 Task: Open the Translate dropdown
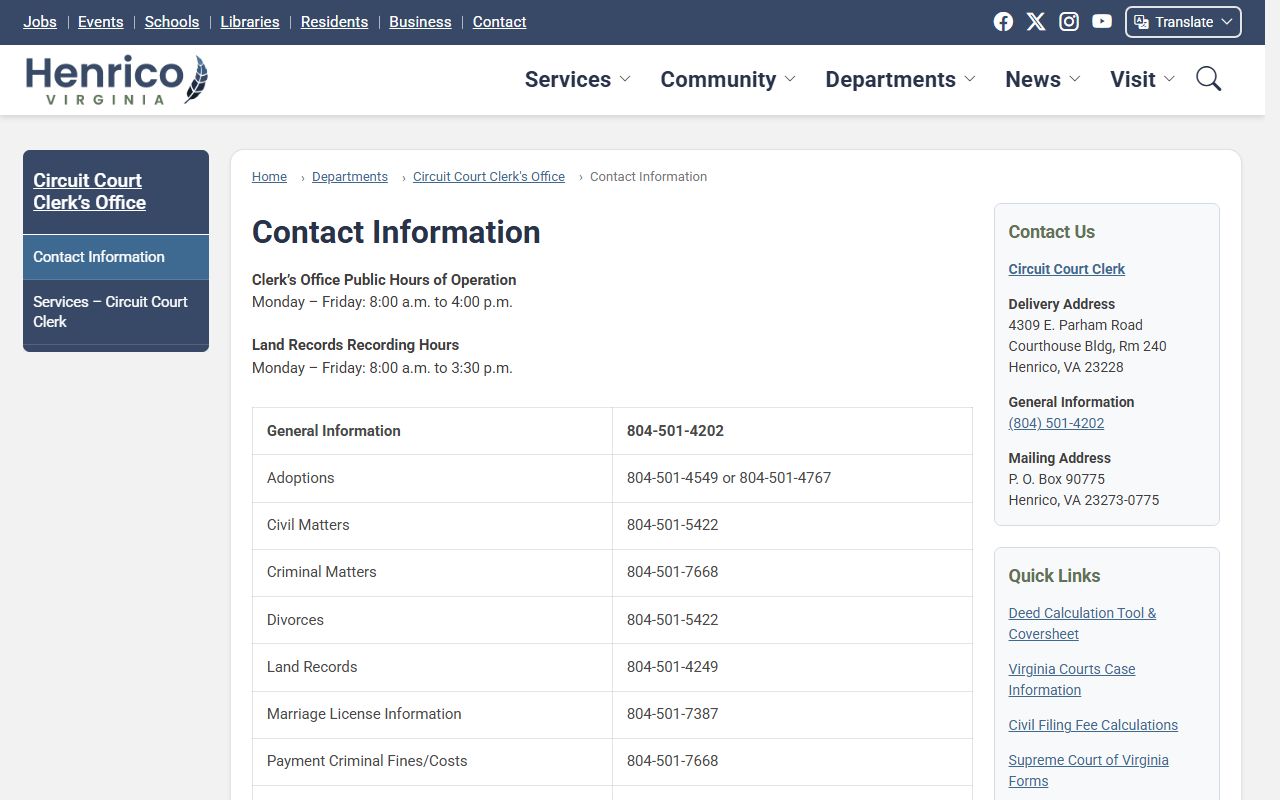tap(1183, 22)
